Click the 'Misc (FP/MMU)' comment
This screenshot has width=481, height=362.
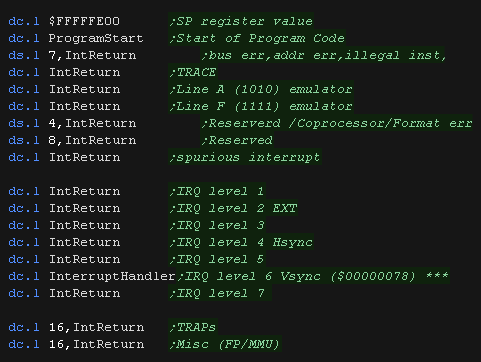225,344
